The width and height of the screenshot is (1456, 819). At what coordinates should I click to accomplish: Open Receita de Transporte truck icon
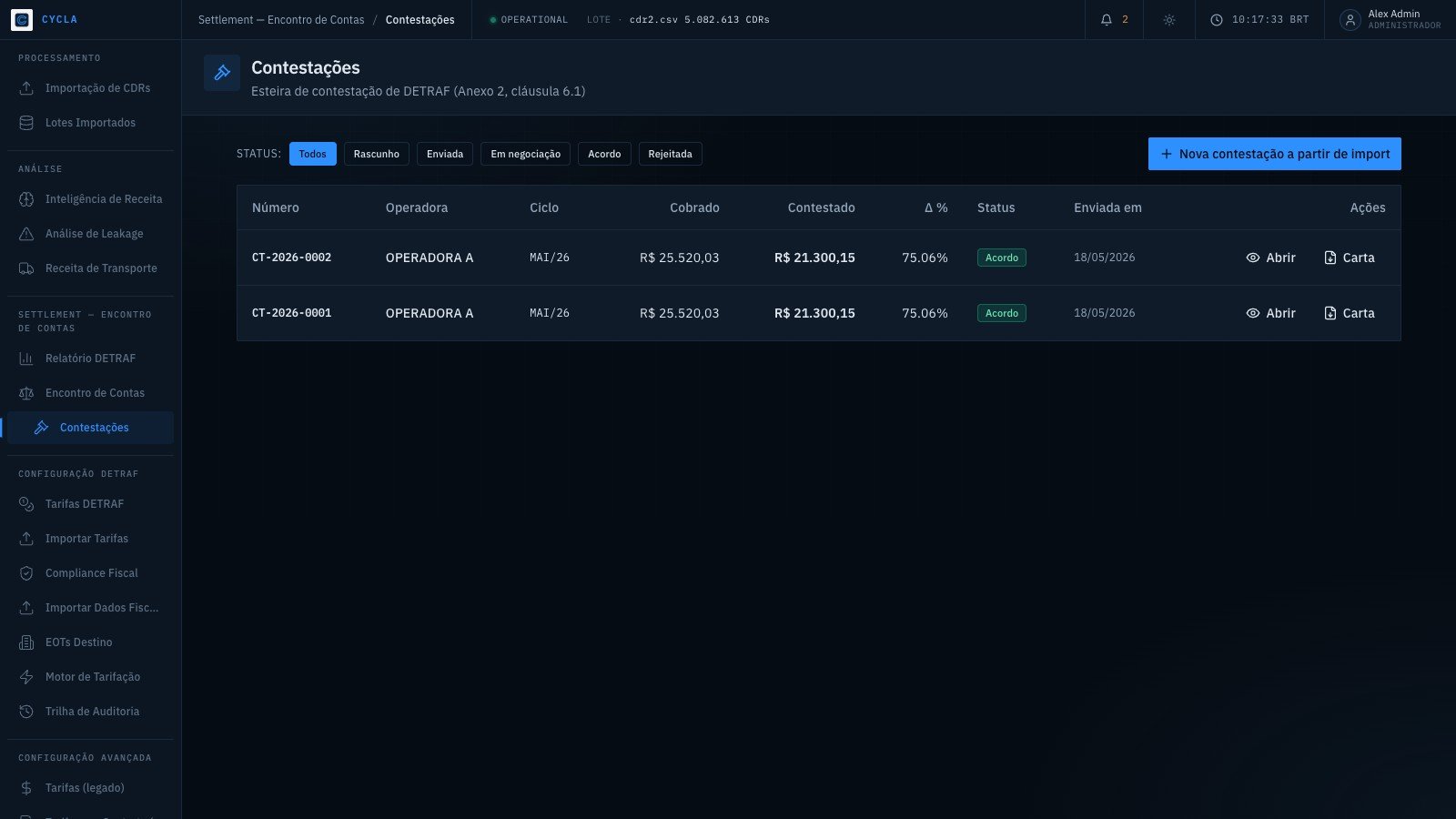click(26, 268)
